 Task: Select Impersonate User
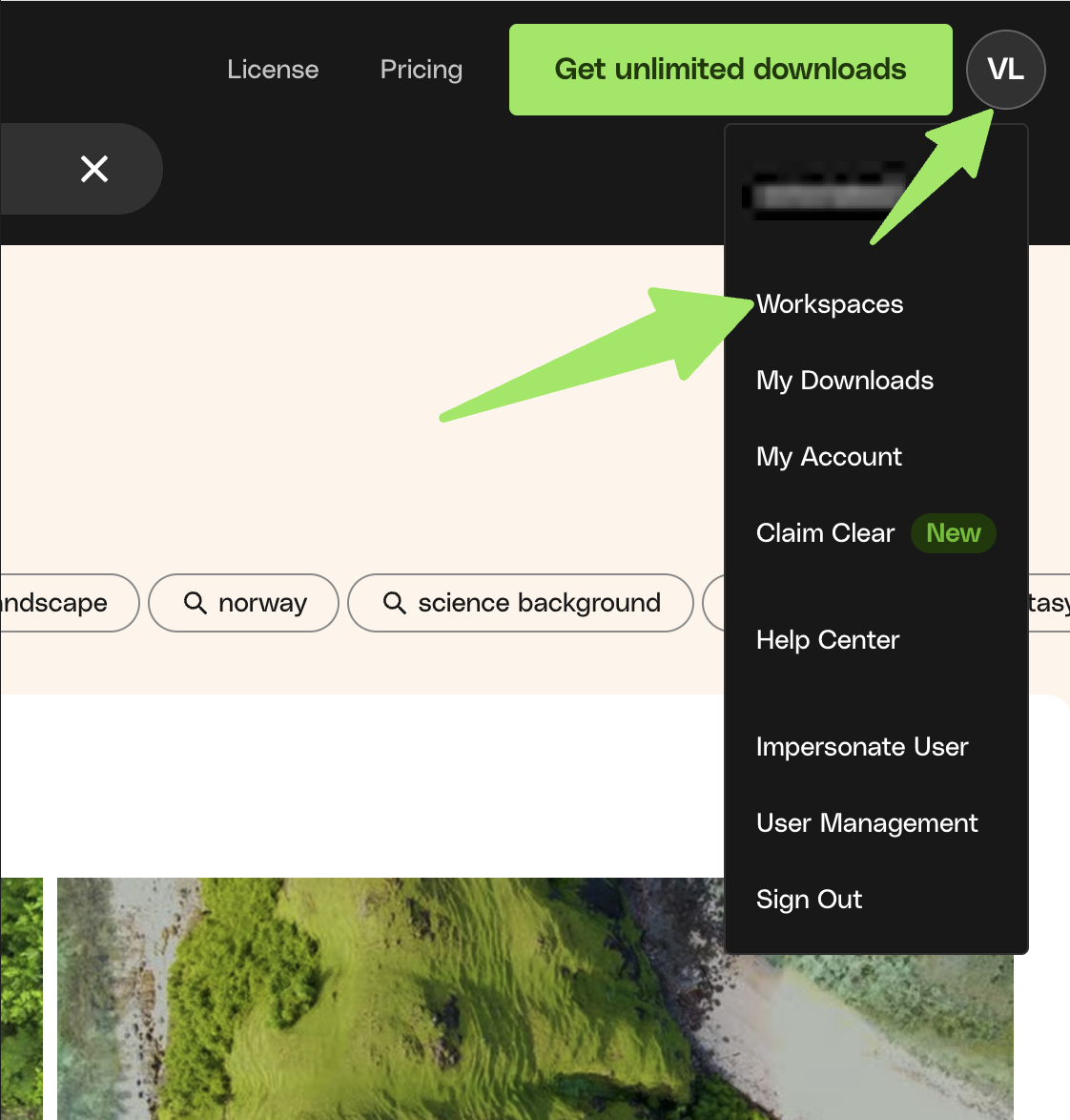pos(861,746)
